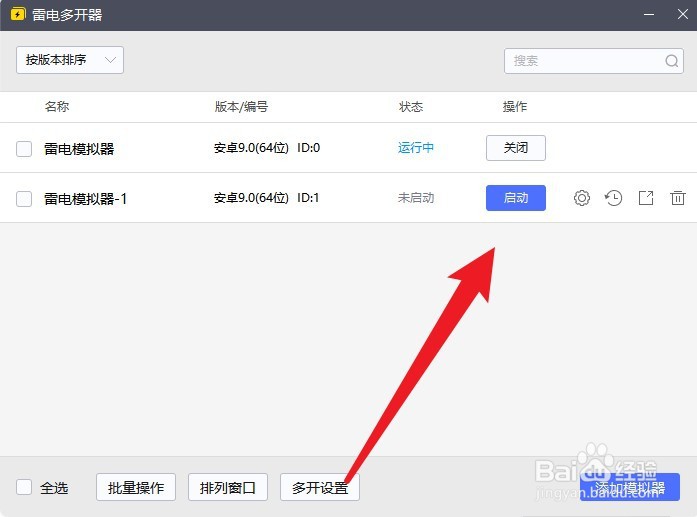The height and width of the screenshot is (517, 697).
Task: Click 安卓9.0(64位) ID:1 version text
Action: tap(266, 198)
